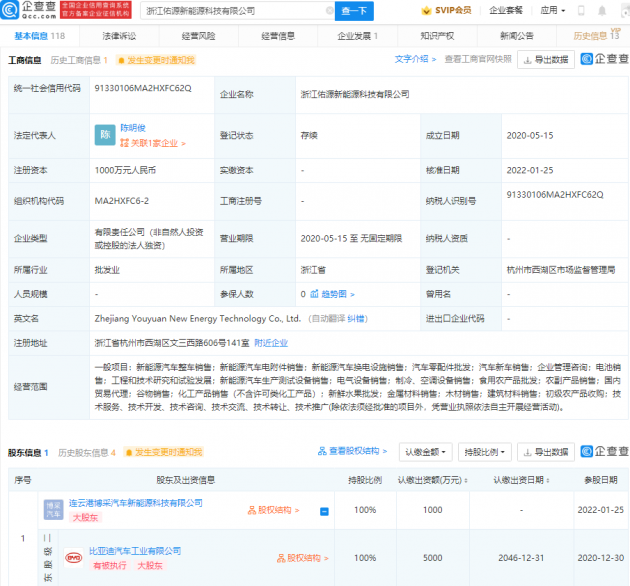The width and height of the screenshot is (630, 586).
Task: Switch to the 基本信息 tab
Action: point(39,36)
